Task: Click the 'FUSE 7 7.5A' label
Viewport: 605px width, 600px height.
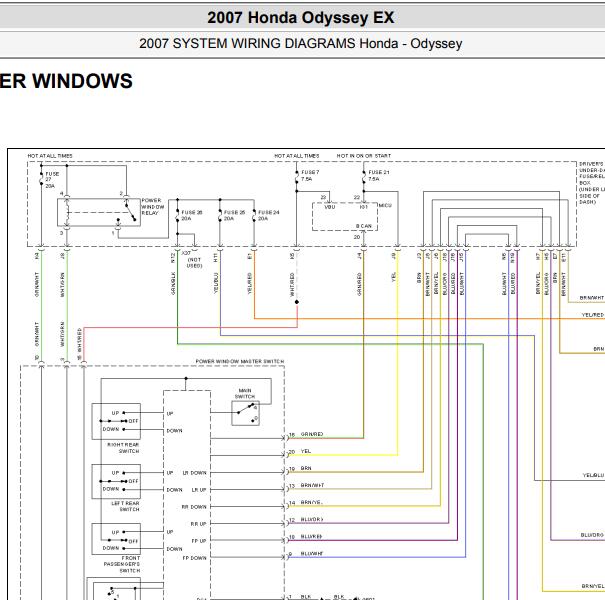Action: (310, 176)
